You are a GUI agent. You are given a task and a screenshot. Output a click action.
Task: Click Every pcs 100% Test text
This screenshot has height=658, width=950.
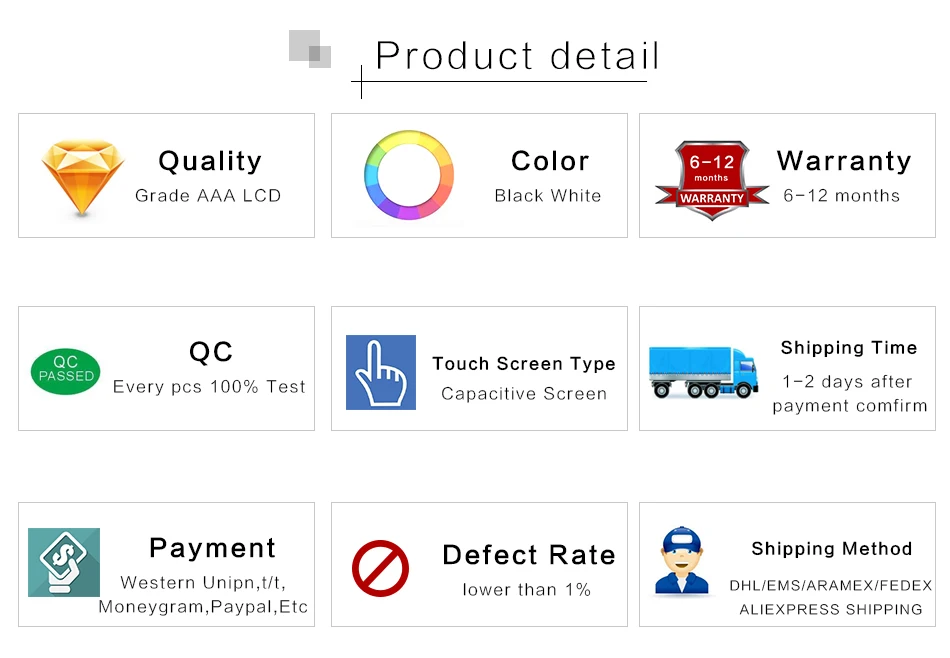tap(209, 387)
